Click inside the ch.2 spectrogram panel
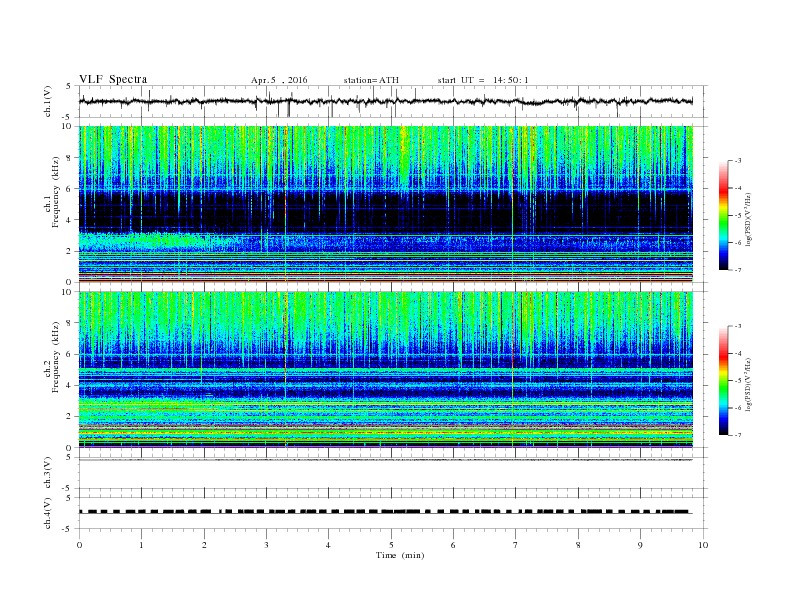 [x=385, y=370]
